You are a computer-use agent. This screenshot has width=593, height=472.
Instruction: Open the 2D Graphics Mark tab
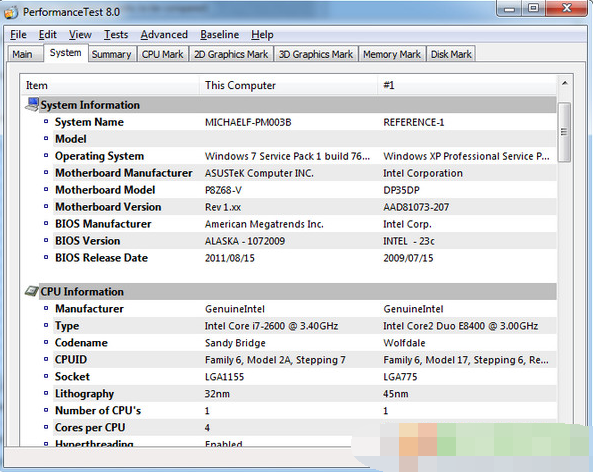(231, 54)
